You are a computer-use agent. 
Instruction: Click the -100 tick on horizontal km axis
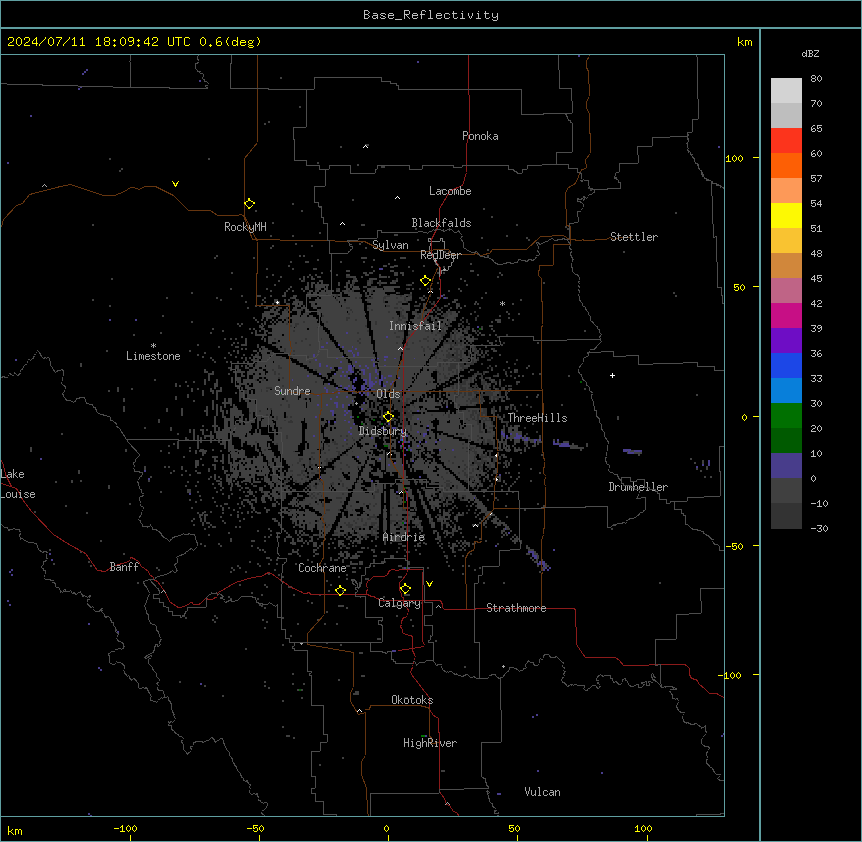(x=125, y=828)
